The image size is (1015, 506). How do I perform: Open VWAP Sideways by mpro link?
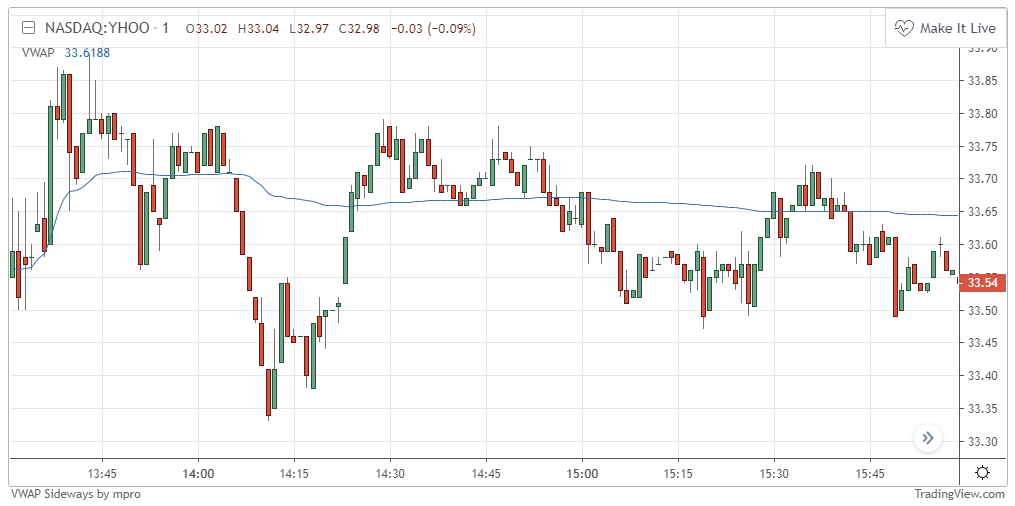click(x=75, y=494)
